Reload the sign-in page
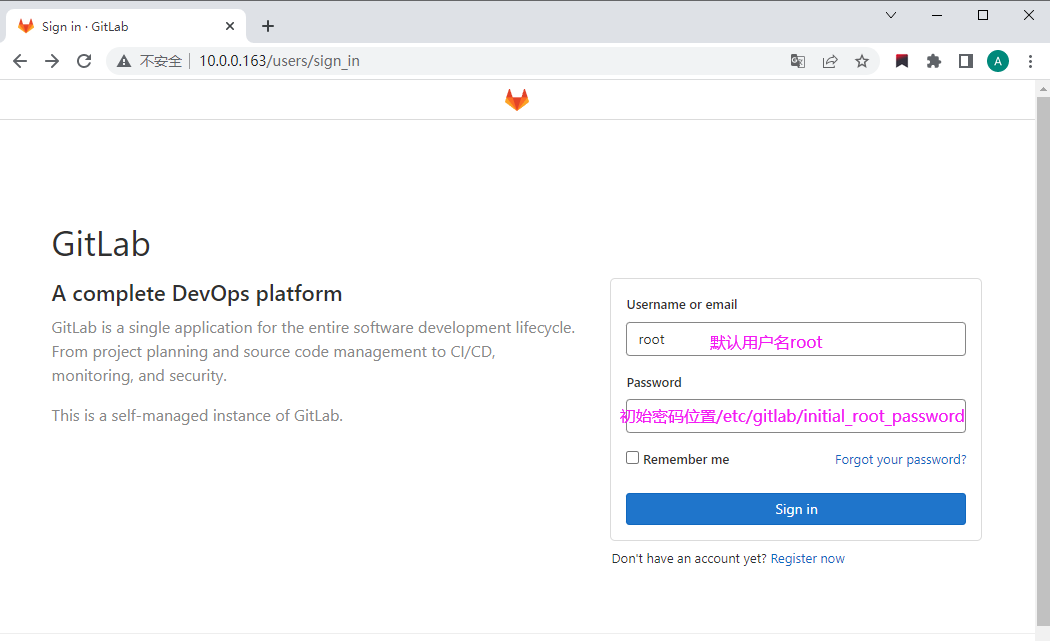 pos(84,61)
